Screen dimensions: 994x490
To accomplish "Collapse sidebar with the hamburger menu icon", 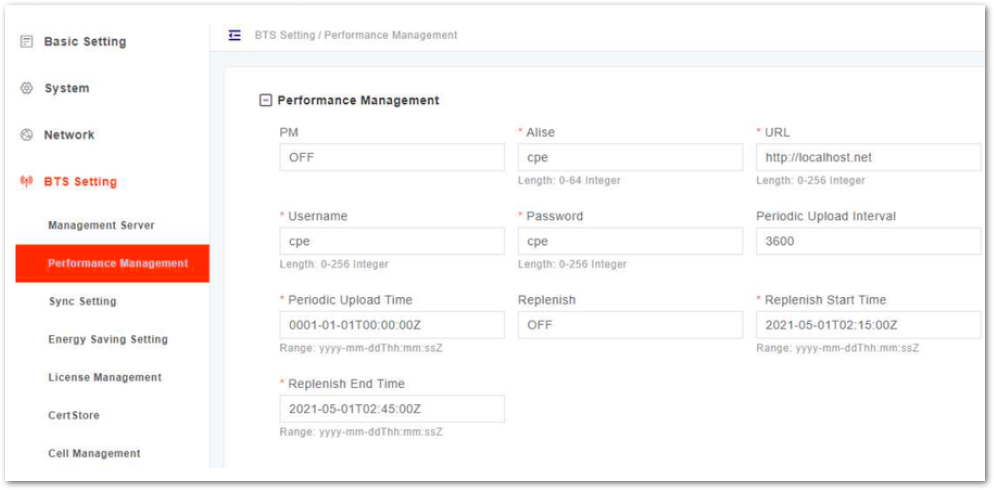I will 235,35.
